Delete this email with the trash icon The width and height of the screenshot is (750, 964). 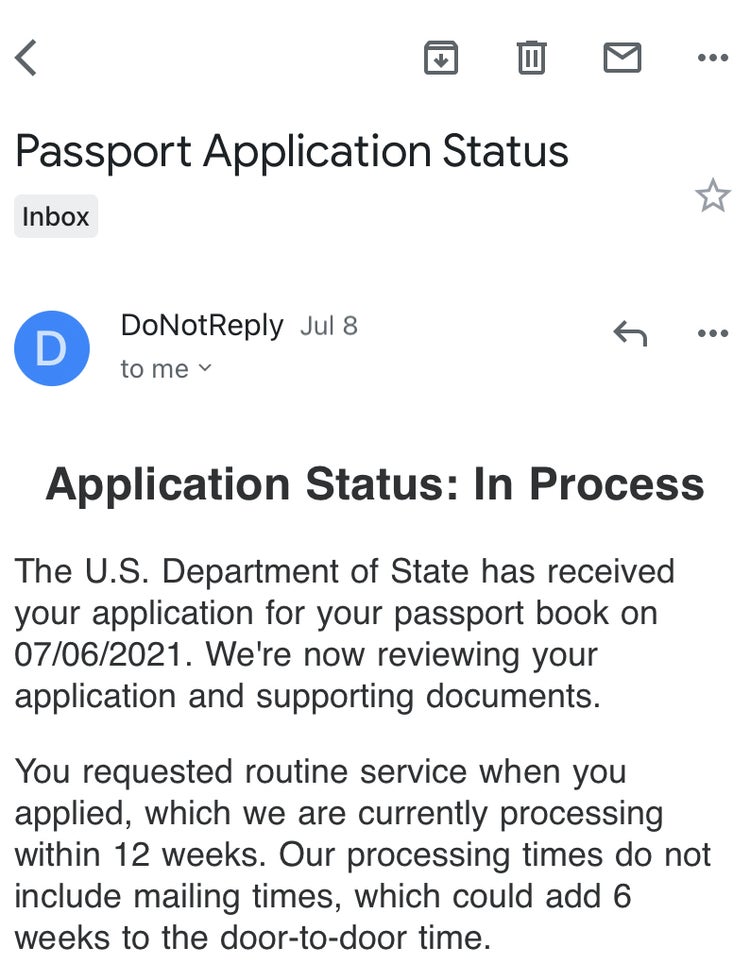(x=531, y=57)
